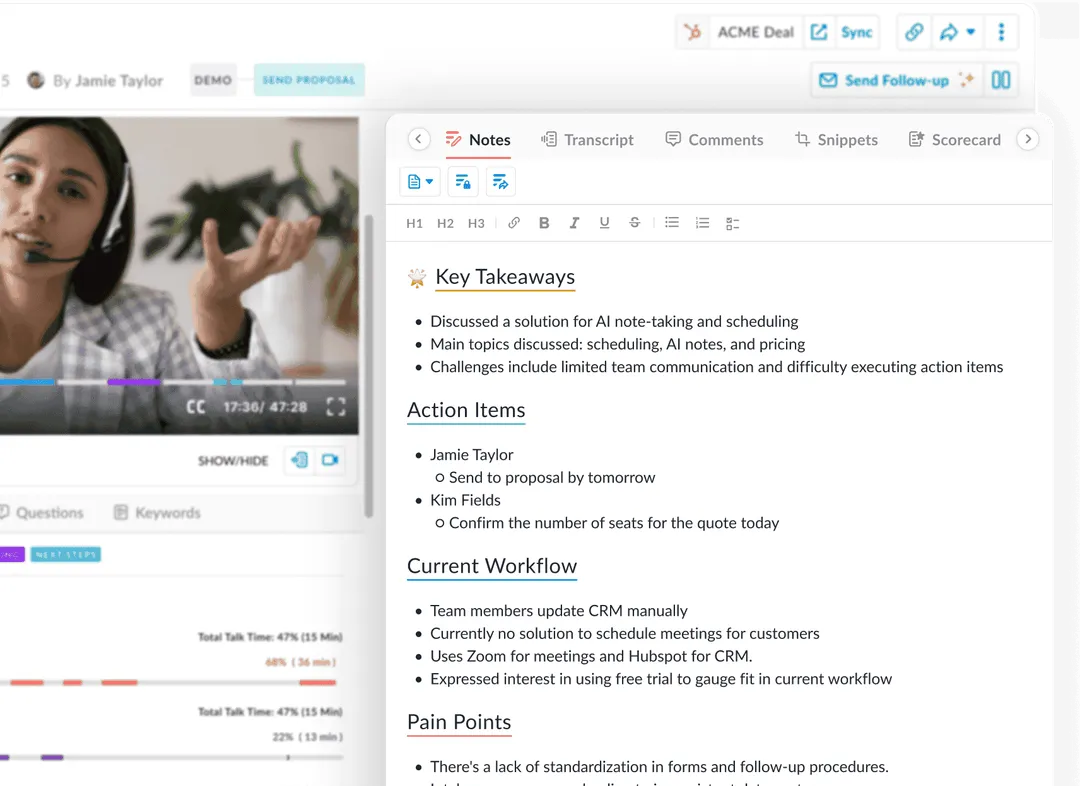The height and width of the screenshot is (786, 1080).
Task: Click the red talk-time track bar
Action: [x=172, y=683]
